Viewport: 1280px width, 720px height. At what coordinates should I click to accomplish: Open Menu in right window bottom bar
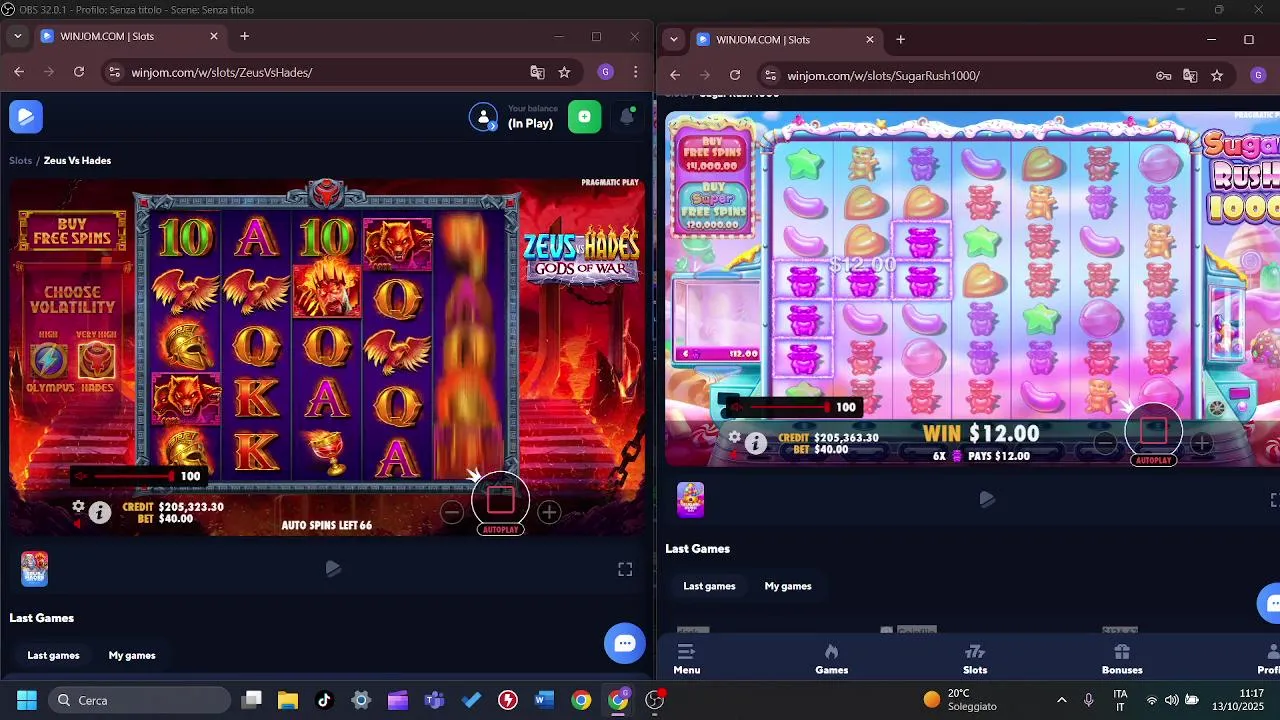[x=687, y=660]
